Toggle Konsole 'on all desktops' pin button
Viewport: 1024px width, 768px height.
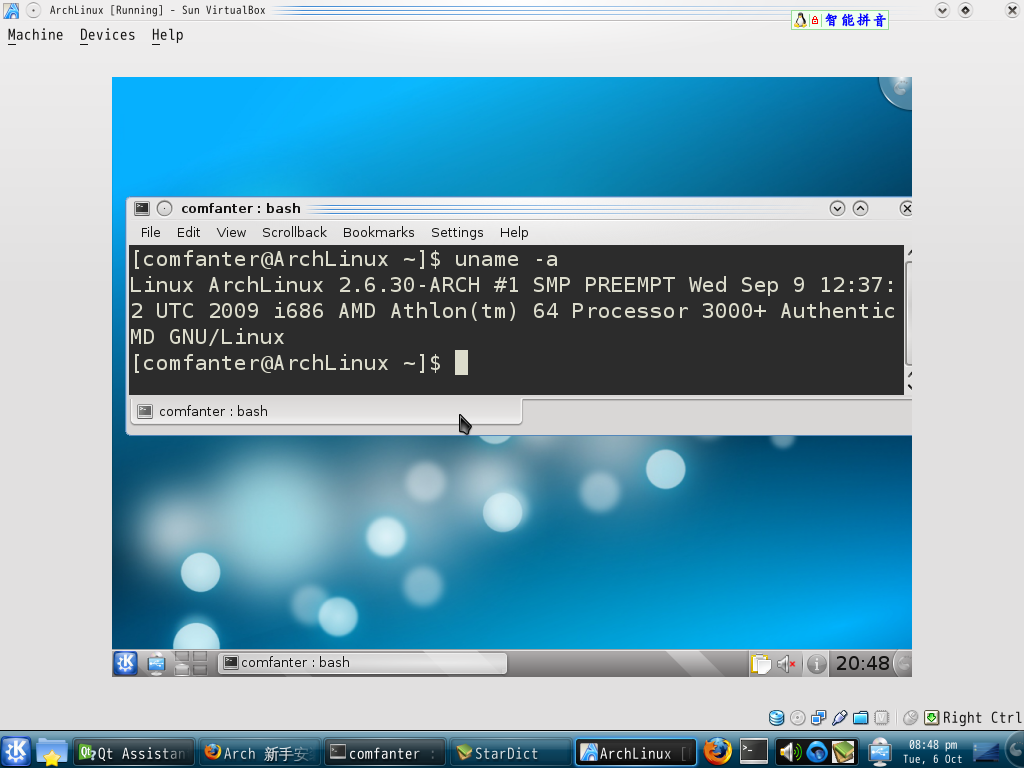165,208
